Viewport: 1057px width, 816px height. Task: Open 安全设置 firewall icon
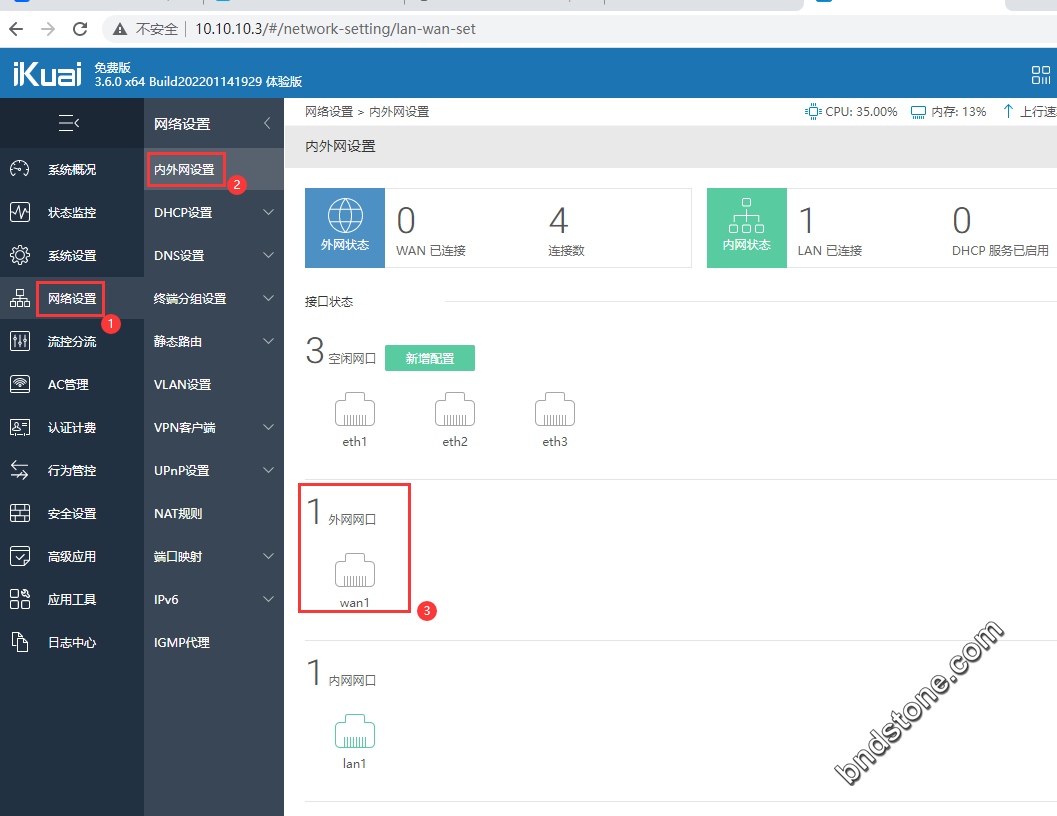click(20, 513)
